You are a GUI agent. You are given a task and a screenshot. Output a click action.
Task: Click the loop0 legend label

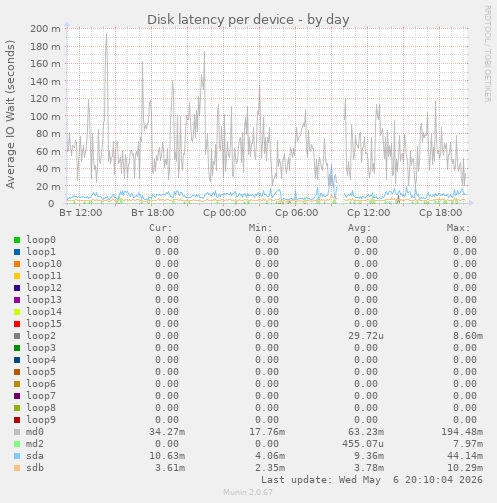(x=41, y=240)
